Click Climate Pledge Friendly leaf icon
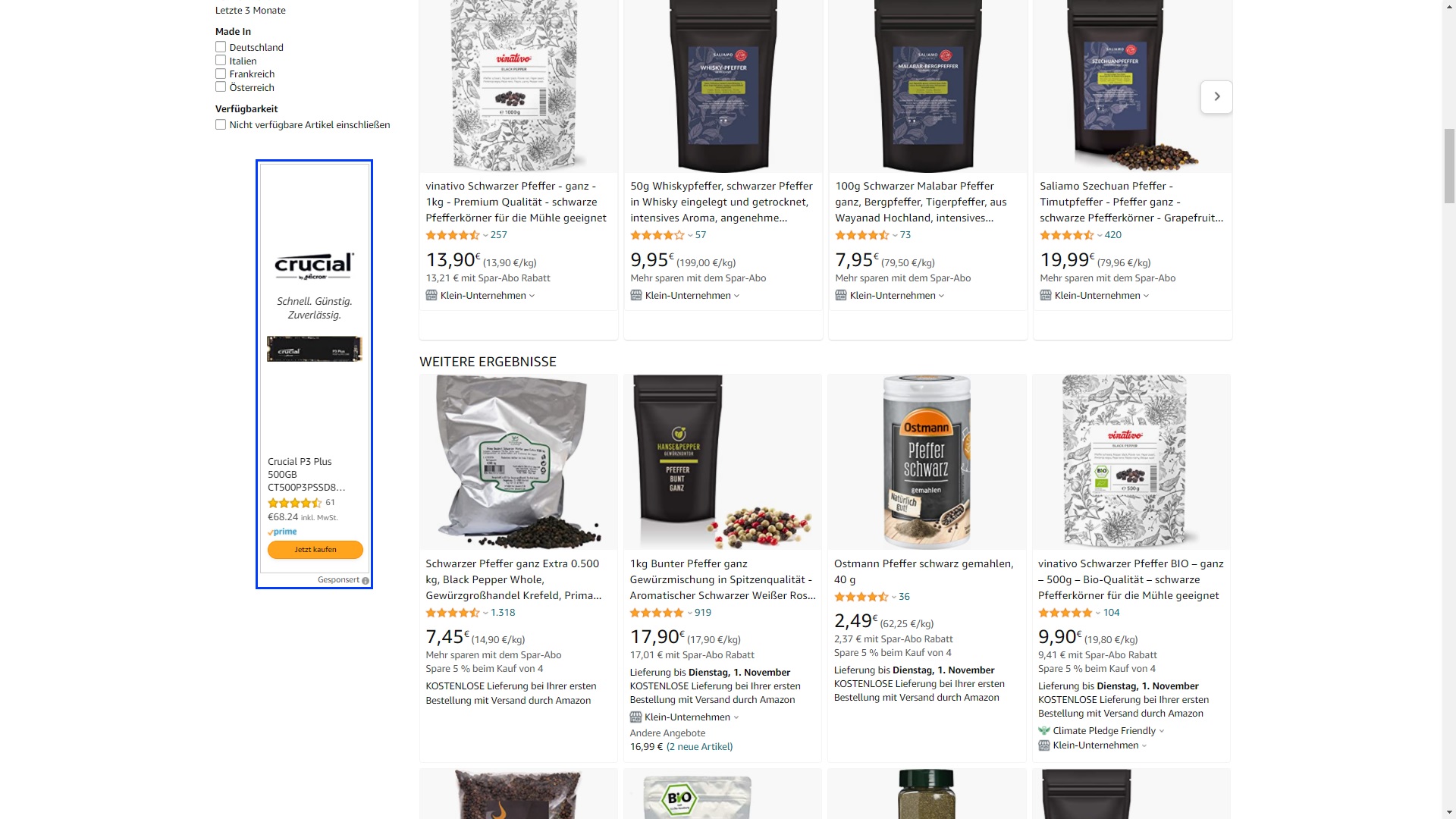 click(x=1043, y=731)
